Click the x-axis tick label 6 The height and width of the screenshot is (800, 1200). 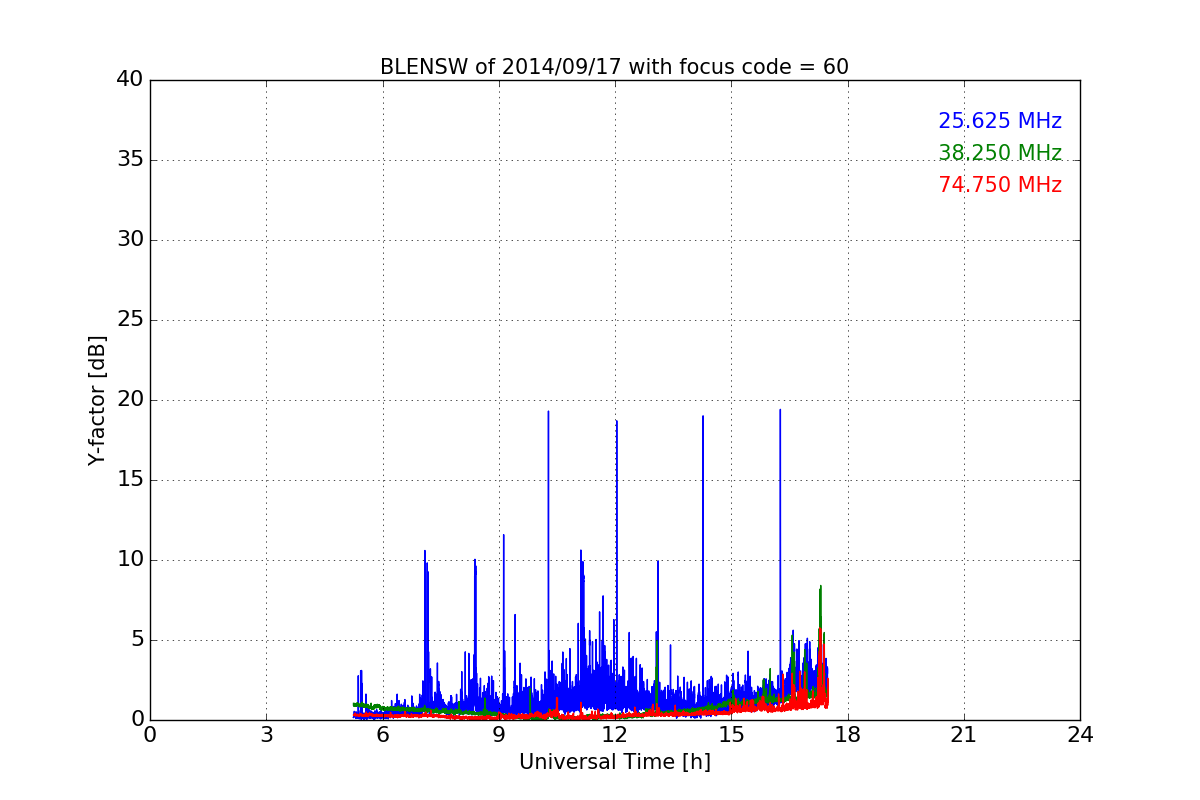click(382, 735)
